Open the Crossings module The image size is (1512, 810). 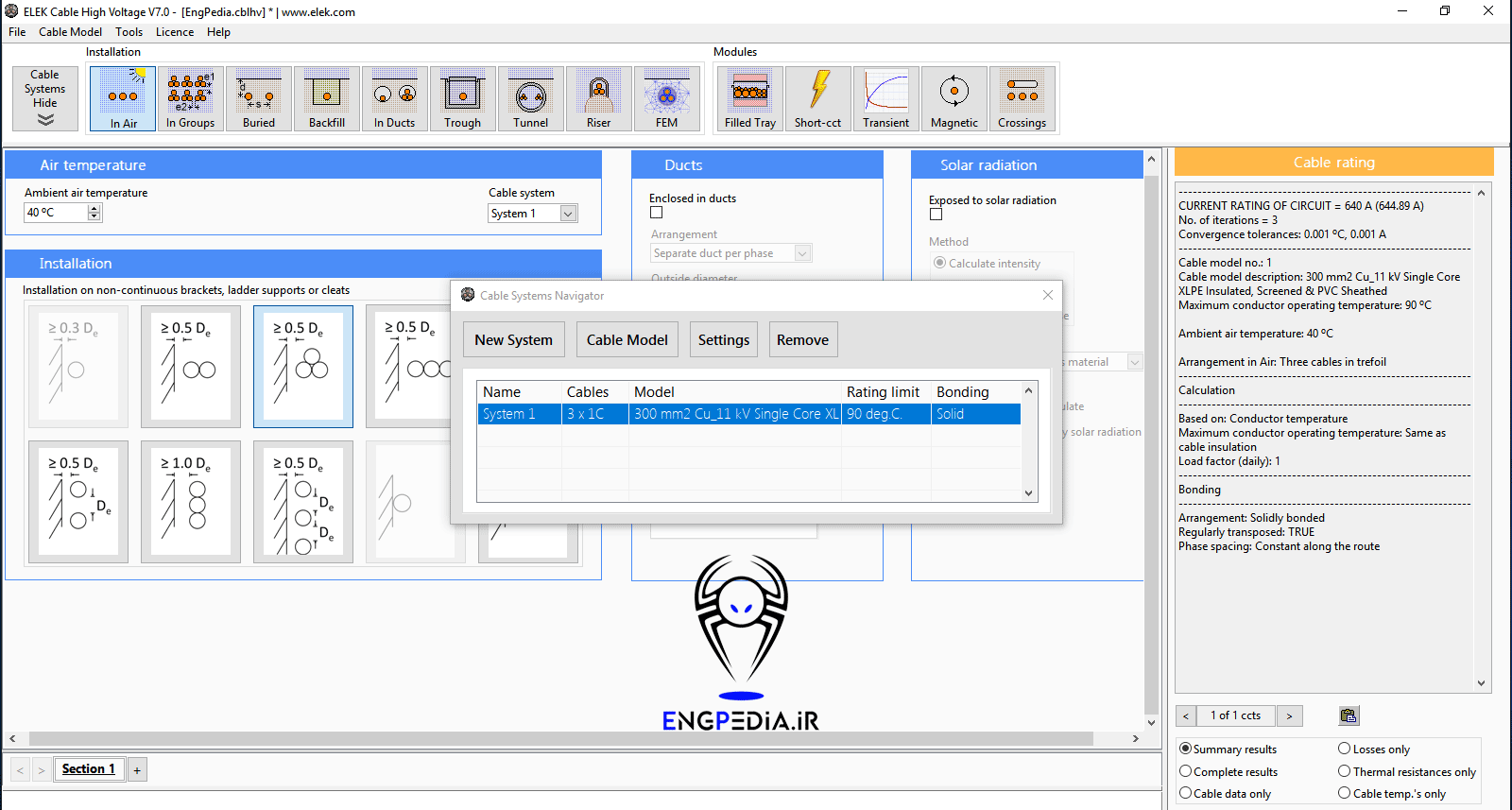(1022, 98)
